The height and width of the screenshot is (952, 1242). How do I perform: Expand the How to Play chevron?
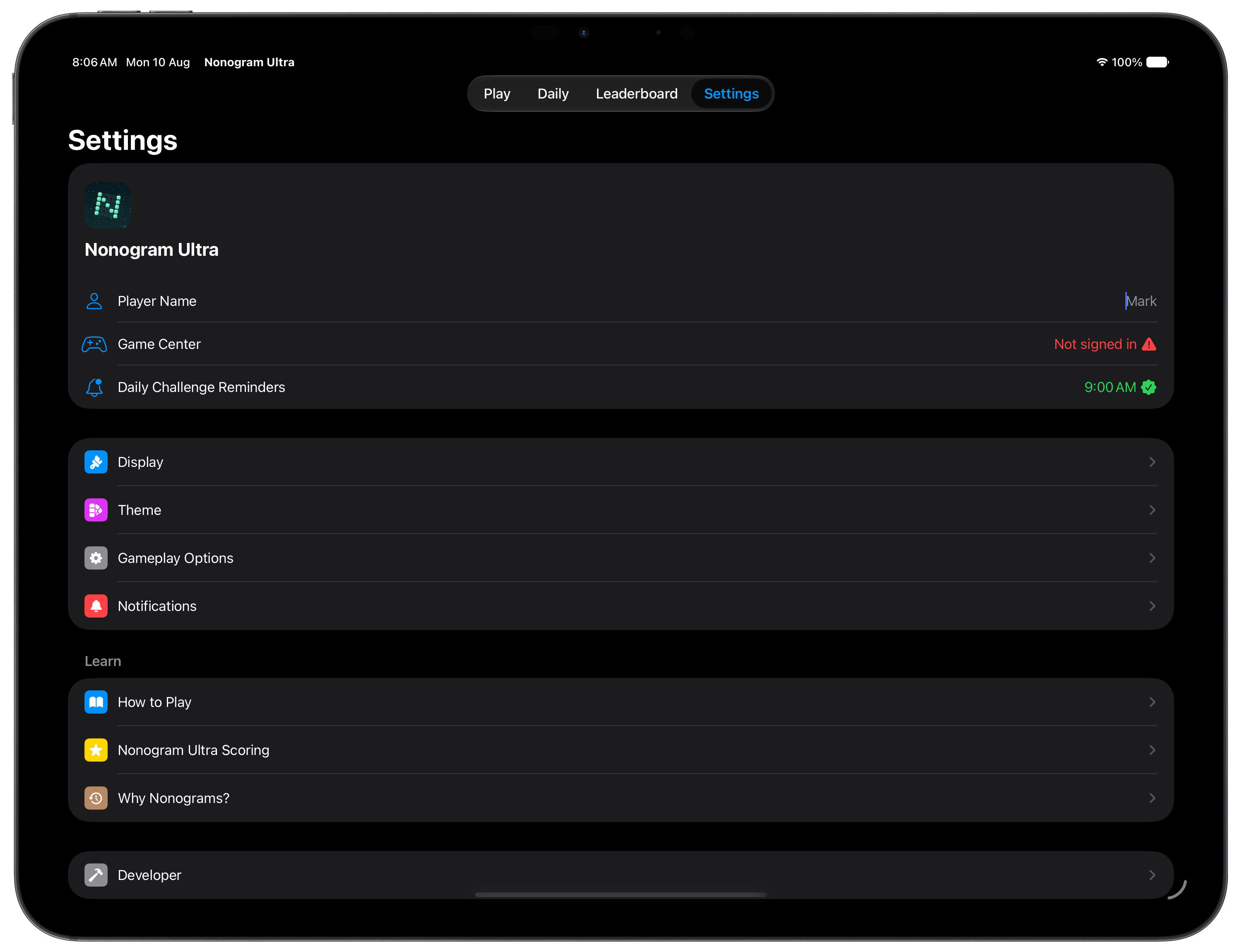click(x=1152, y=702)
